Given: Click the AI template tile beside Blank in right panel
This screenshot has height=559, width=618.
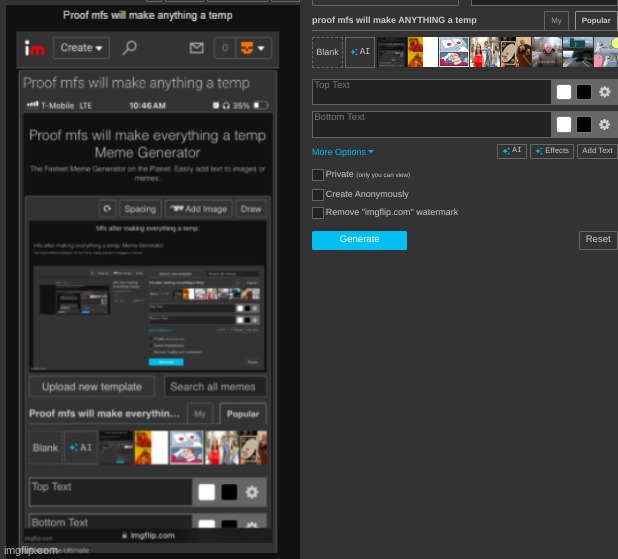Looking at the screenshot, I should (360, 52).
